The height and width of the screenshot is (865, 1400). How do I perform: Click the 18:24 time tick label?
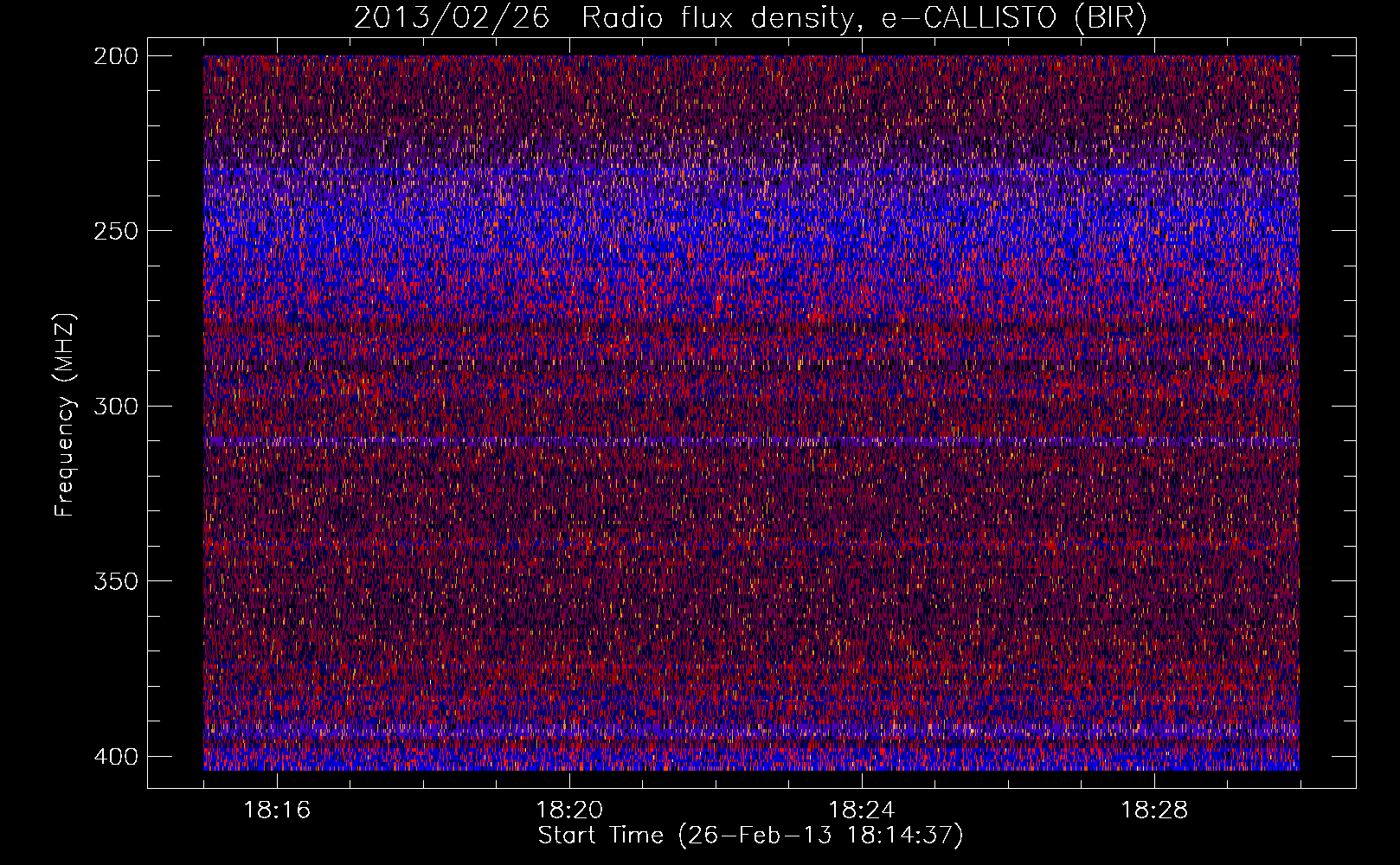click(862, 811)
